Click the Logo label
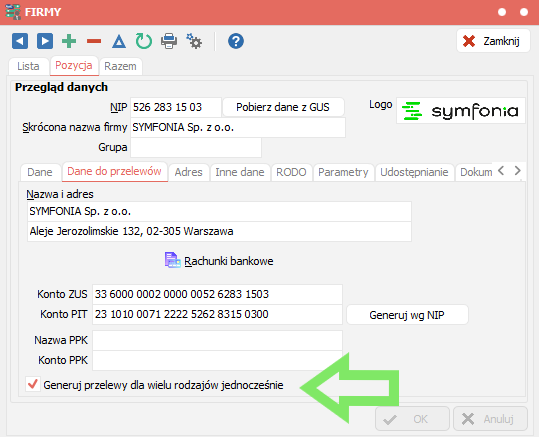 (x=381, y=105)
